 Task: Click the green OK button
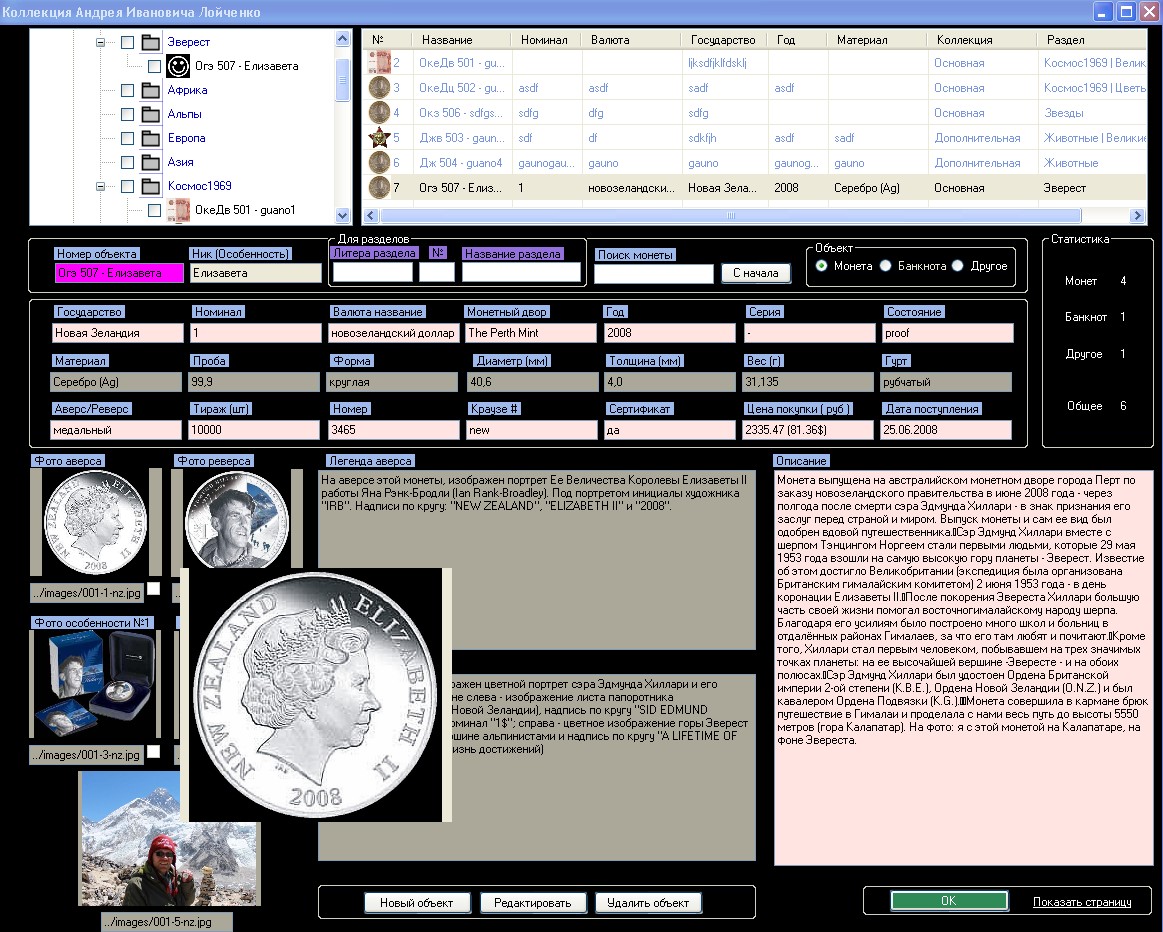coord(949,901)
